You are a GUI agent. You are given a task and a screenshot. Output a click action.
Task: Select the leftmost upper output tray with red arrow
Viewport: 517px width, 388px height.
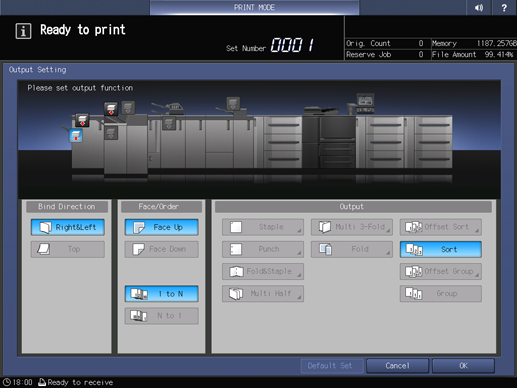coord(82,120)
